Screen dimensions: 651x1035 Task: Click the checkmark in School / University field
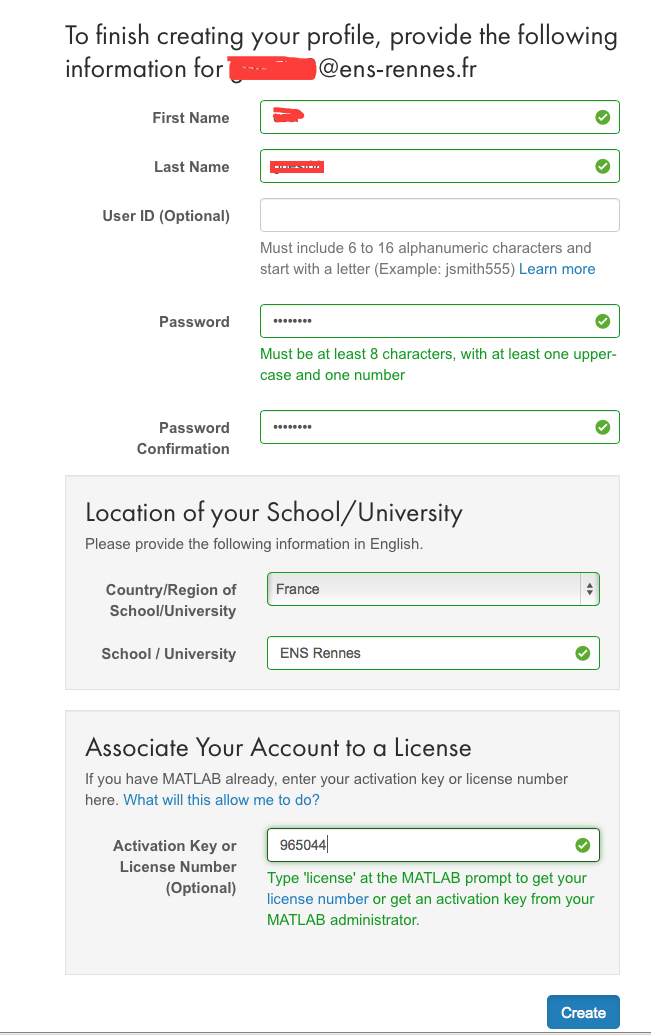(x=582, y=654)
